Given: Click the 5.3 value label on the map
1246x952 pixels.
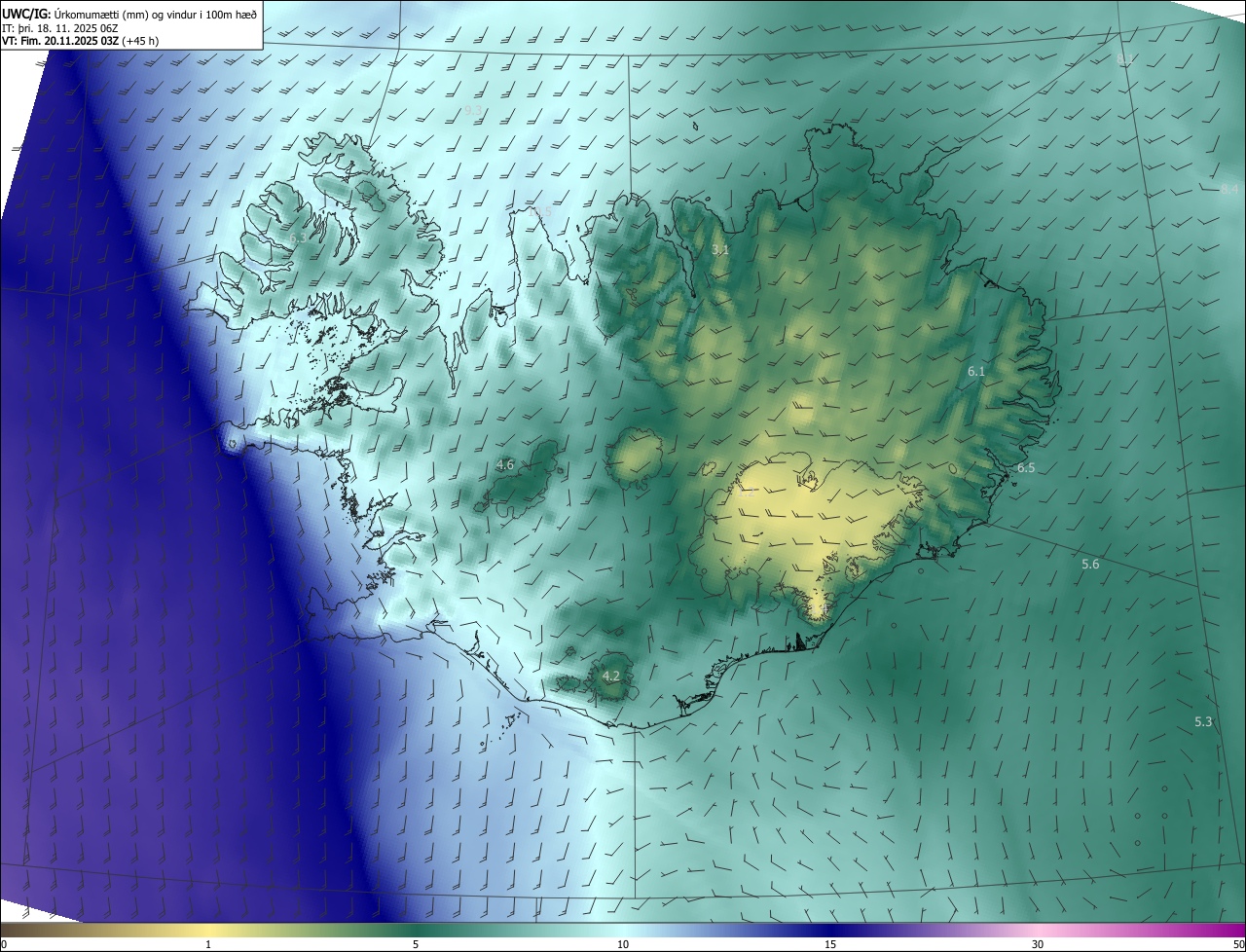Looking at the screenshot, I should click(1203, 722).
